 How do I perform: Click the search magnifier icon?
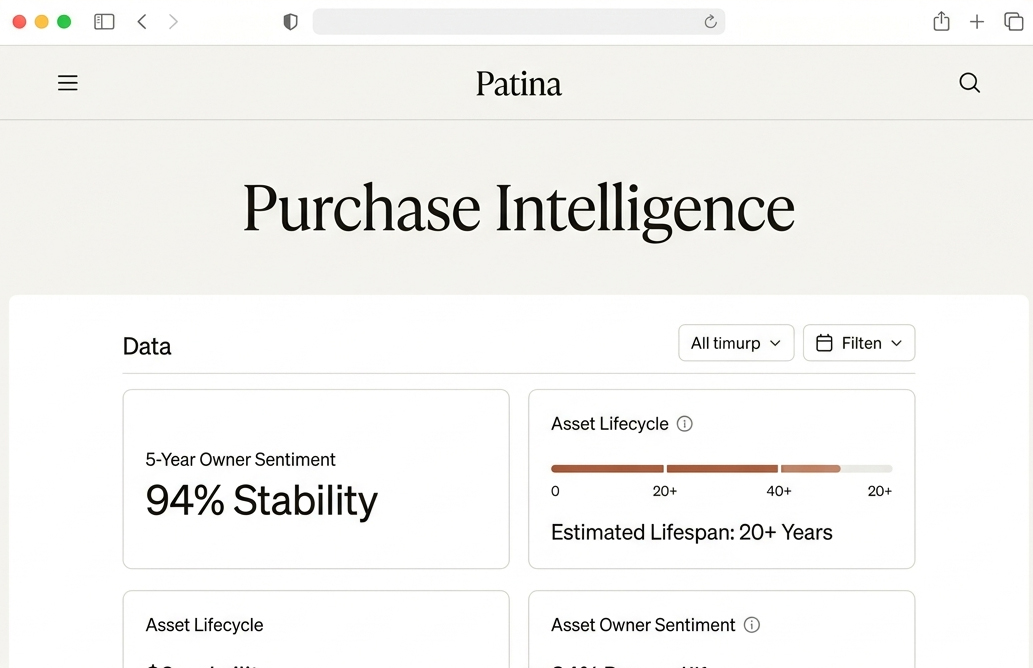969,83
